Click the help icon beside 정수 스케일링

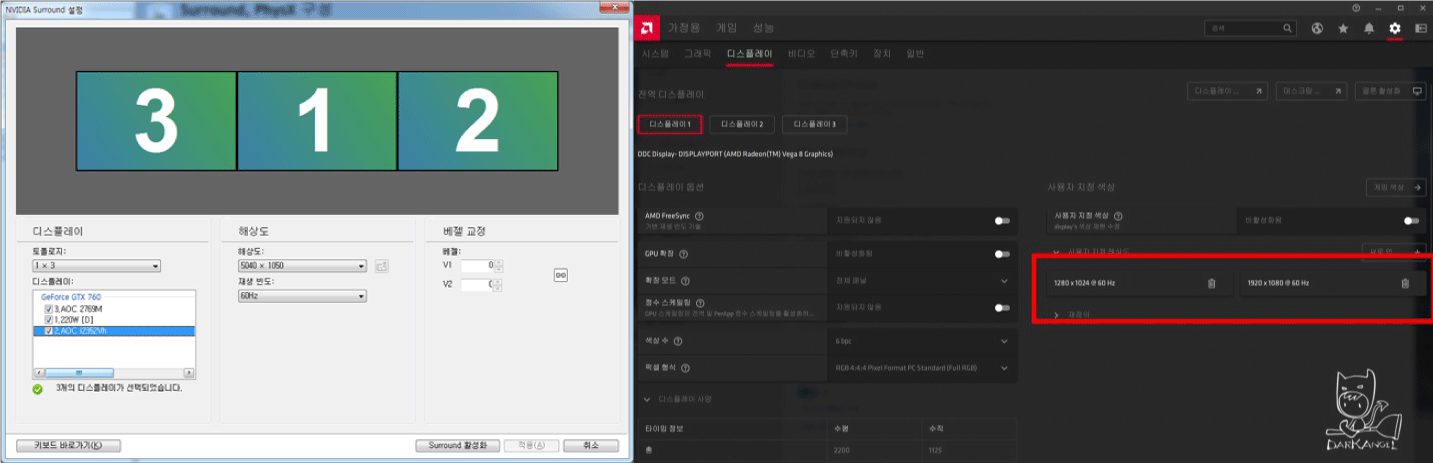[700, 302]
